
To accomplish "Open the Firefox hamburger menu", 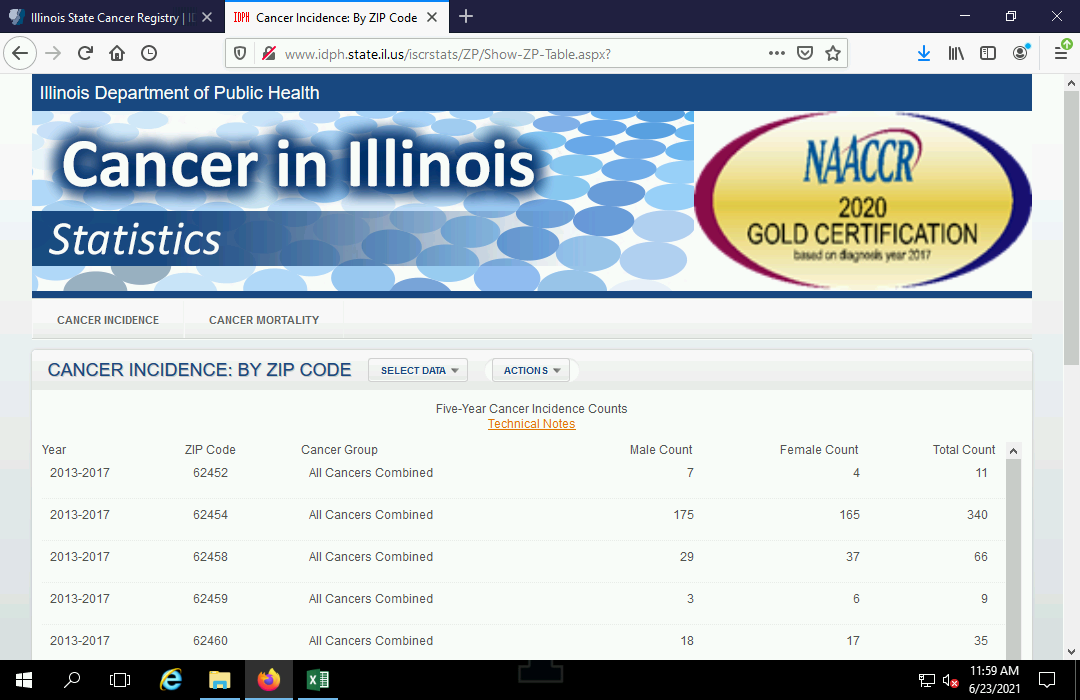I will [1060, 54].
